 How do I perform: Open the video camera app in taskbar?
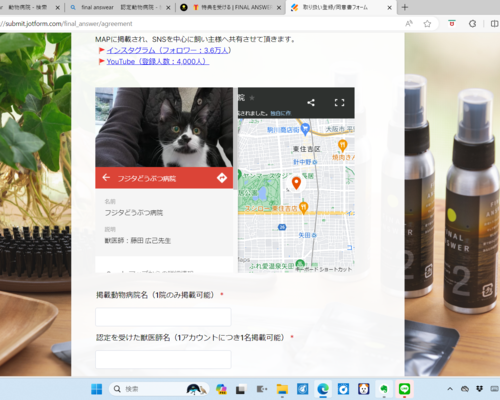[x=261, y=389]
